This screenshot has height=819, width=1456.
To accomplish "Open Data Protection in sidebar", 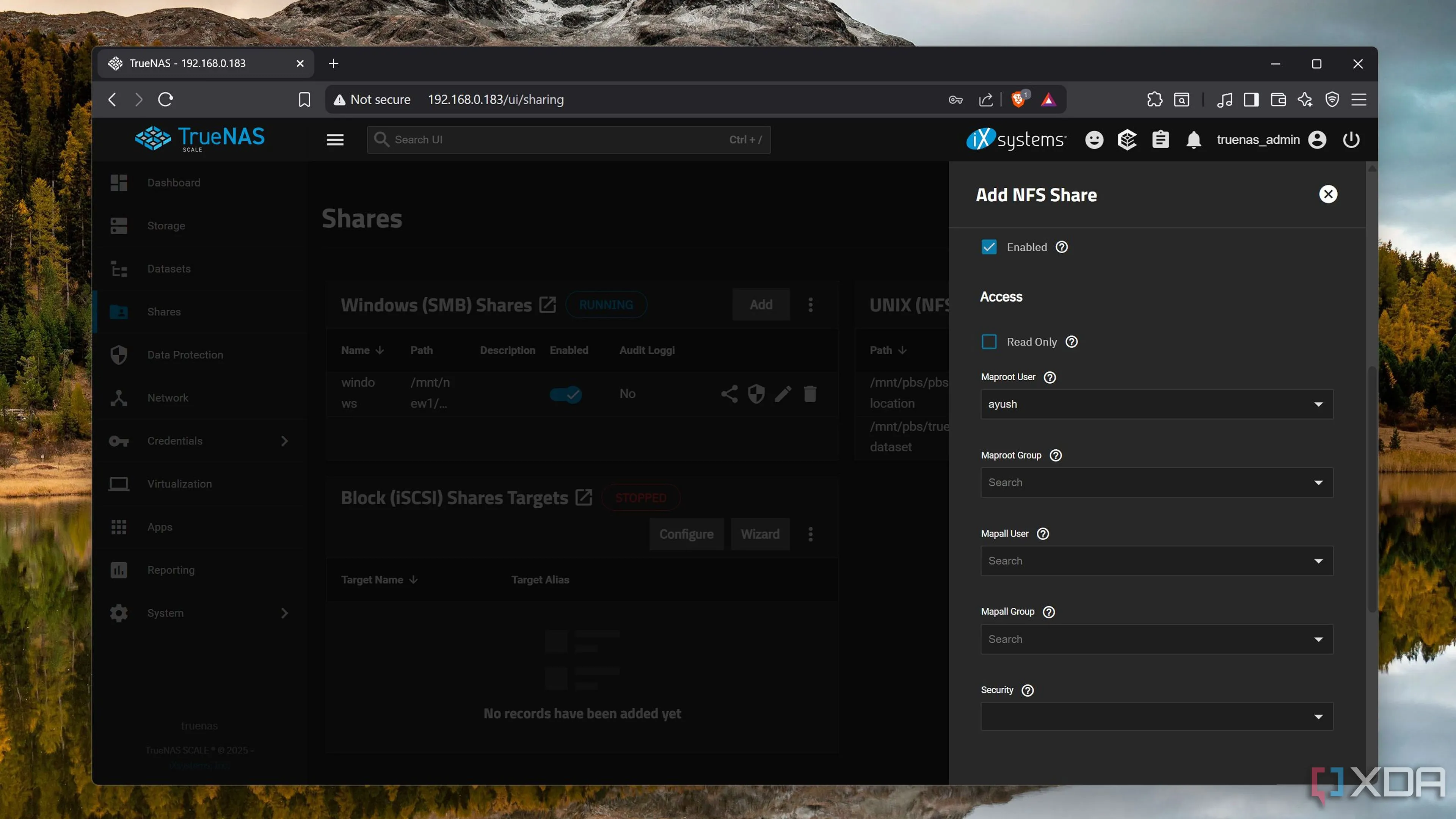I will point(199,355).
